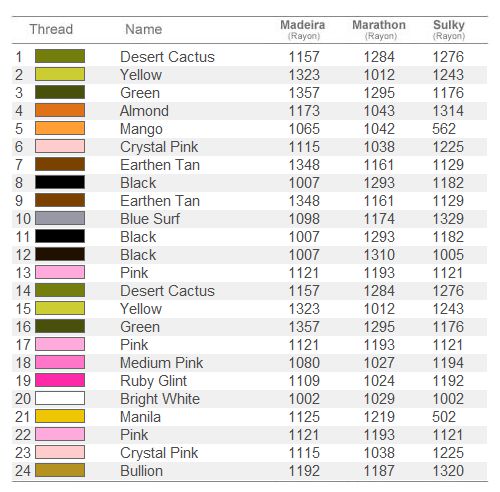Click the Medium Pink color swatch
Screen dimensions: 500x492
click(60, 362)
